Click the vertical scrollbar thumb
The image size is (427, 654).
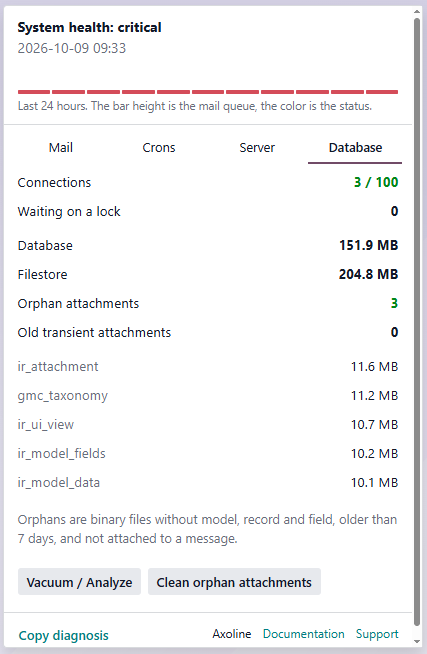point(417,321)
